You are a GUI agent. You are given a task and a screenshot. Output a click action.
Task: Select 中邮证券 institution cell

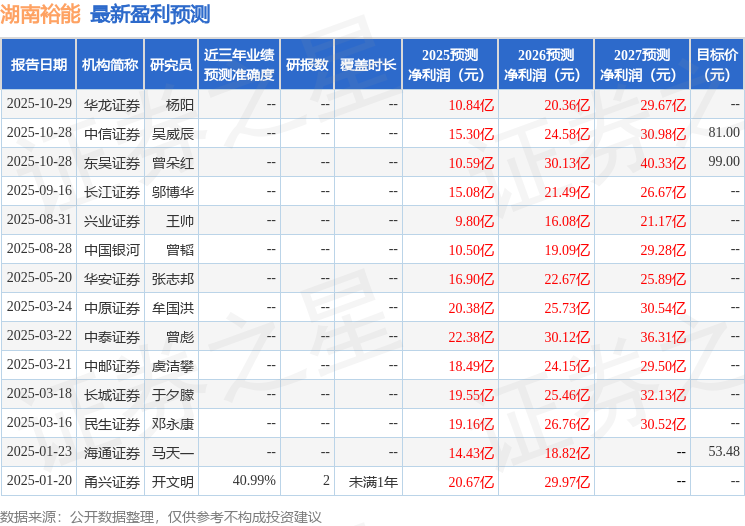click(112, 366)
